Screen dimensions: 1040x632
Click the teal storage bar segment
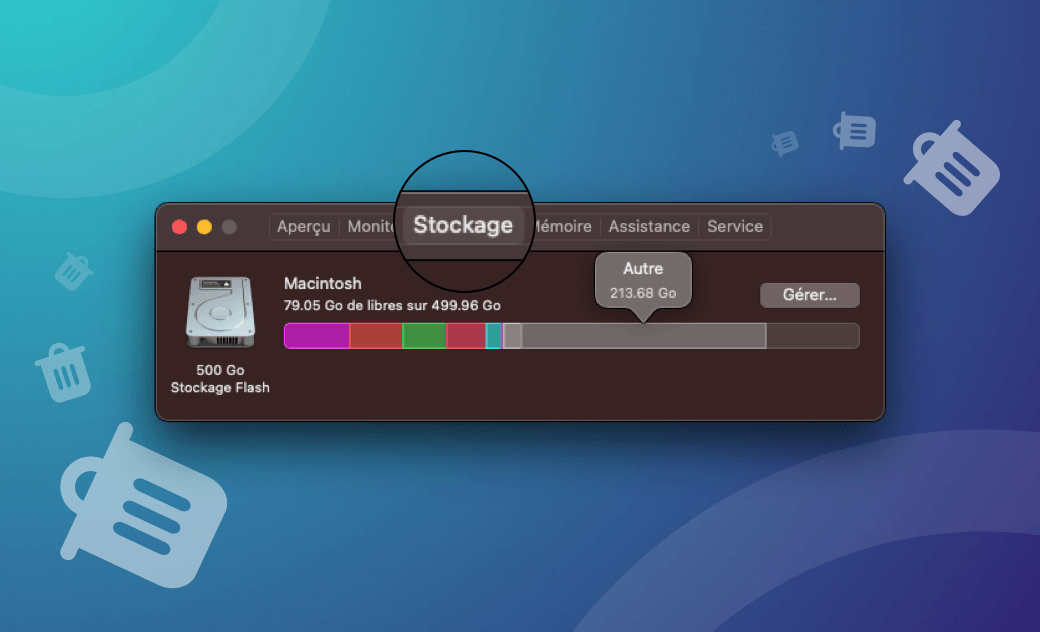(494, 336)
